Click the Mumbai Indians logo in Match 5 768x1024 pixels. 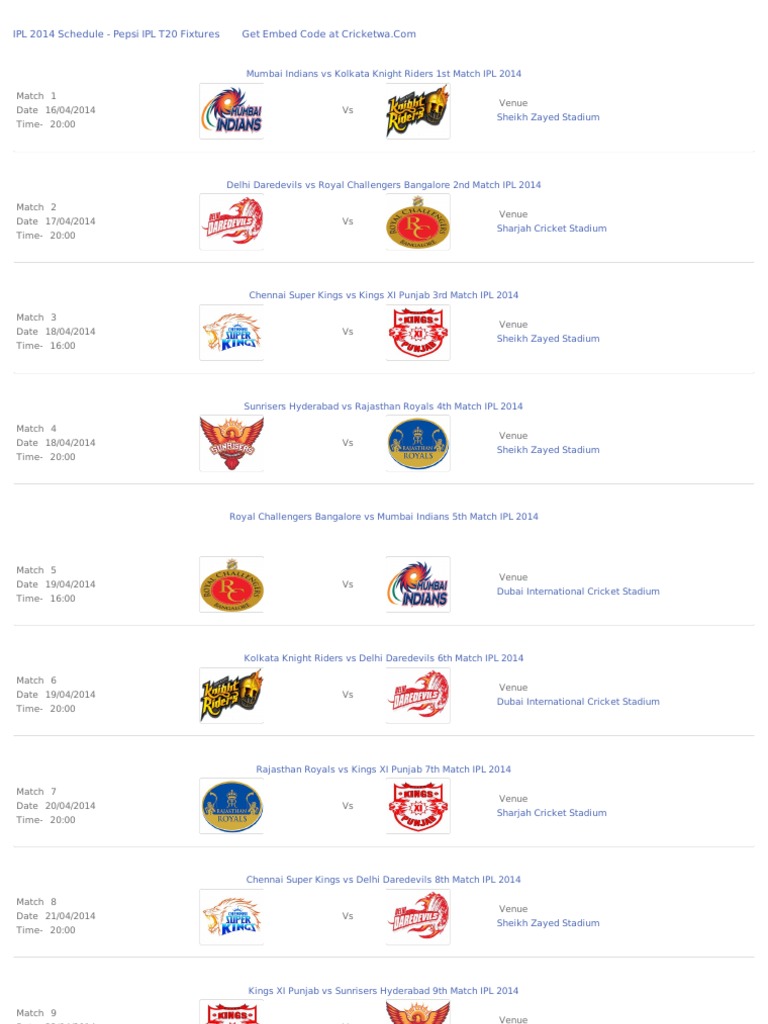(418, 584)
